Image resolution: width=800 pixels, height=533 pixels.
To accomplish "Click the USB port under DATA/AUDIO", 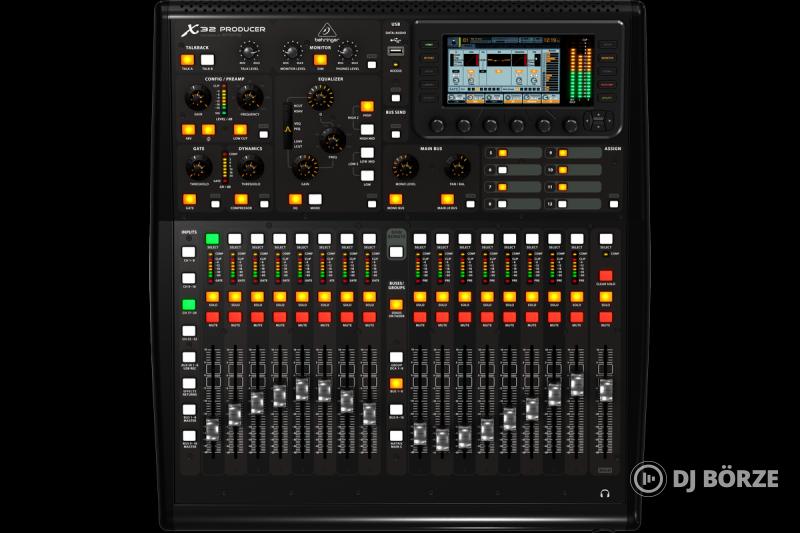I will click(395, 51).
